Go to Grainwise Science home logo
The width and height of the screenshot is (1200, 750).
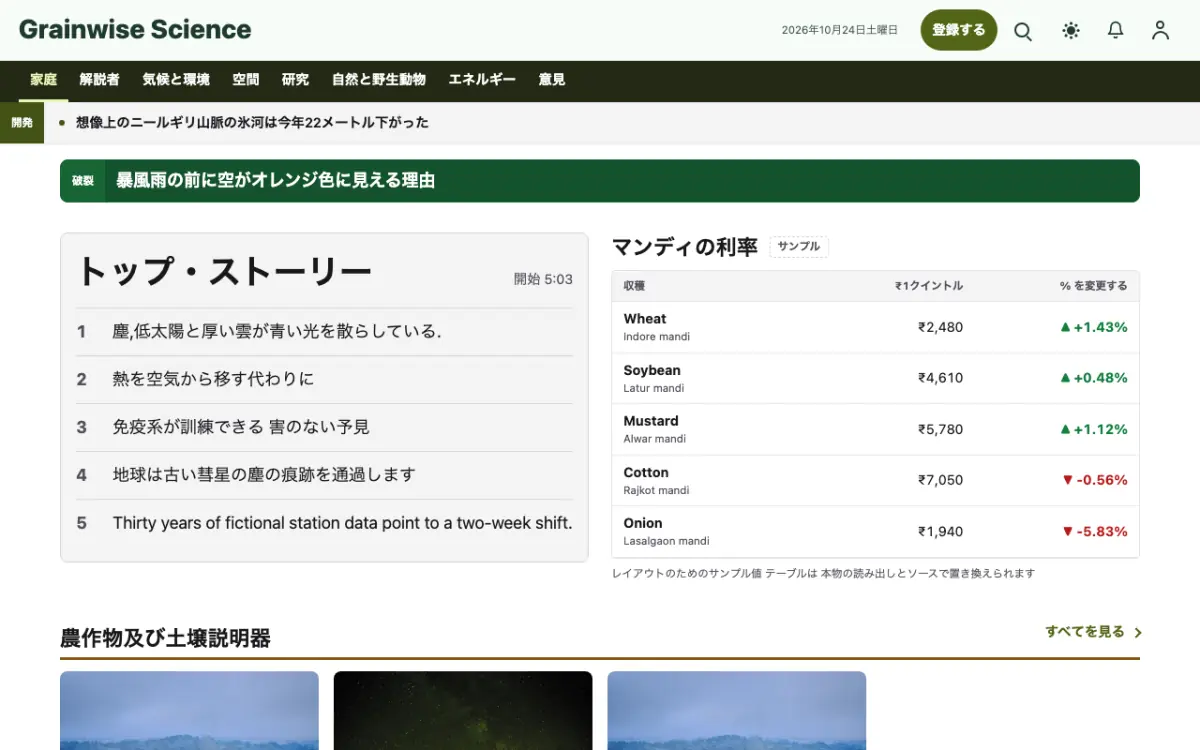135,30
